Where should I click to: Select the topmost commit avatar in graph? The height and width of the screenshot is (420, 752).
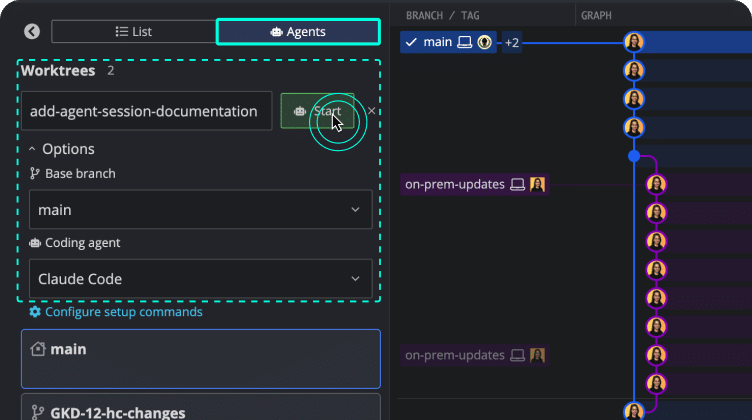point(634,42)
